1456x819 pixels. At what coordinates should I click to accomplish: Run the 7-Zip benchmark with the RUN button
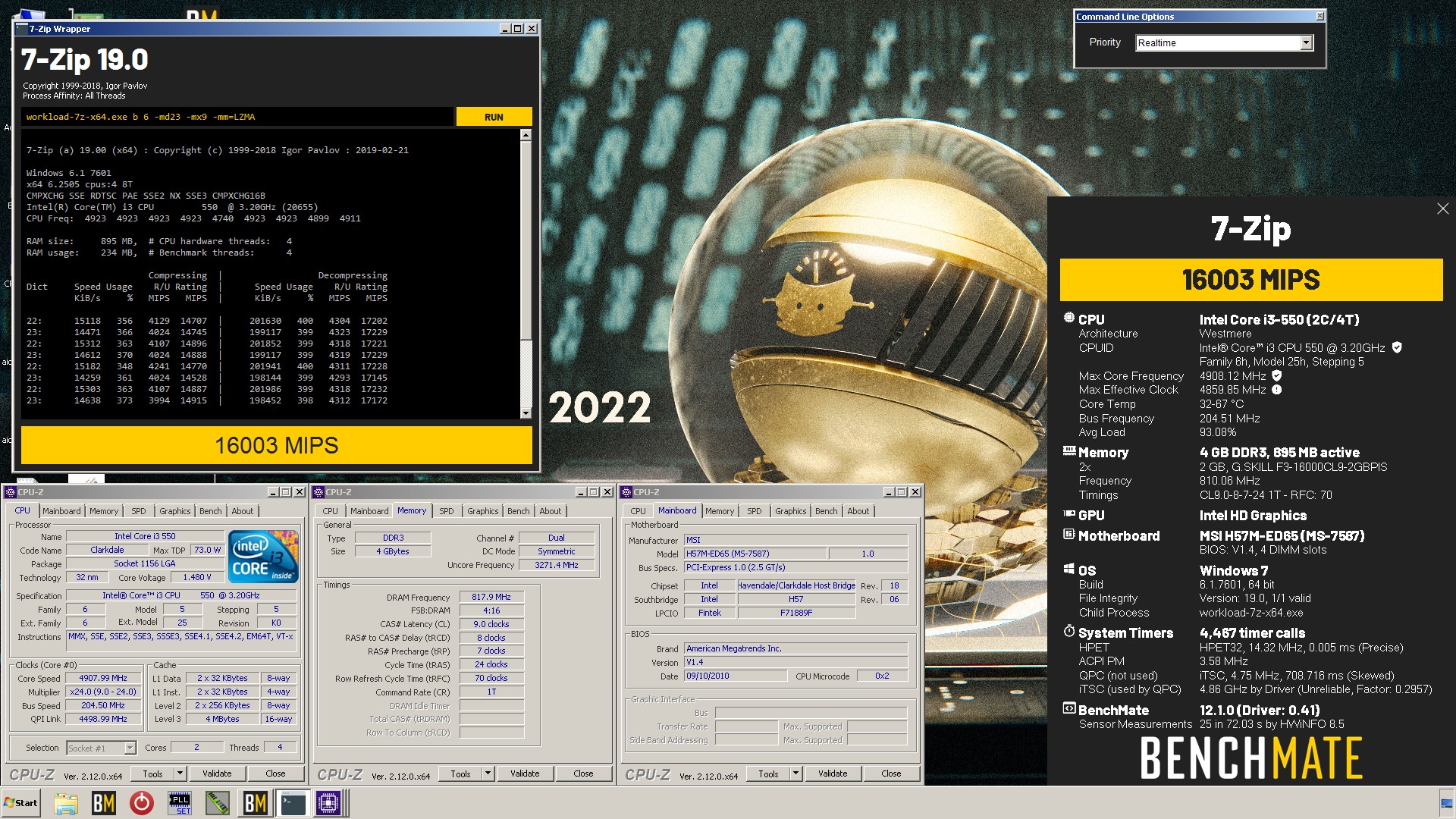tap(494, 117)
